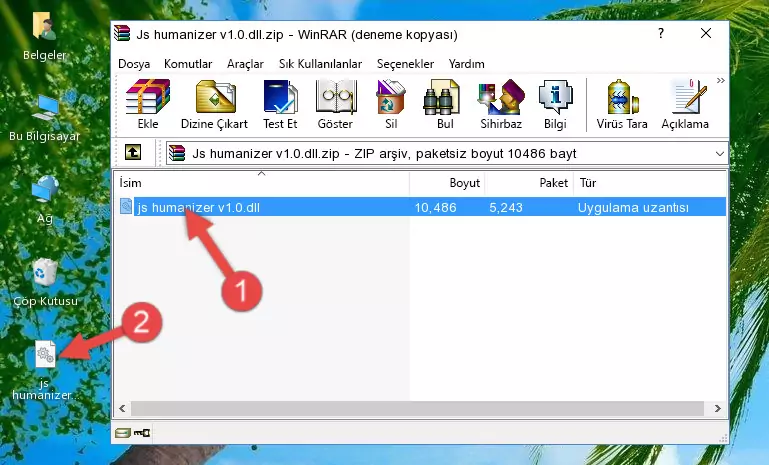Screen dimensions: 769x465
Task: Select js humanizer v1.0.dll file row
Action: click(x=422, y=207)
